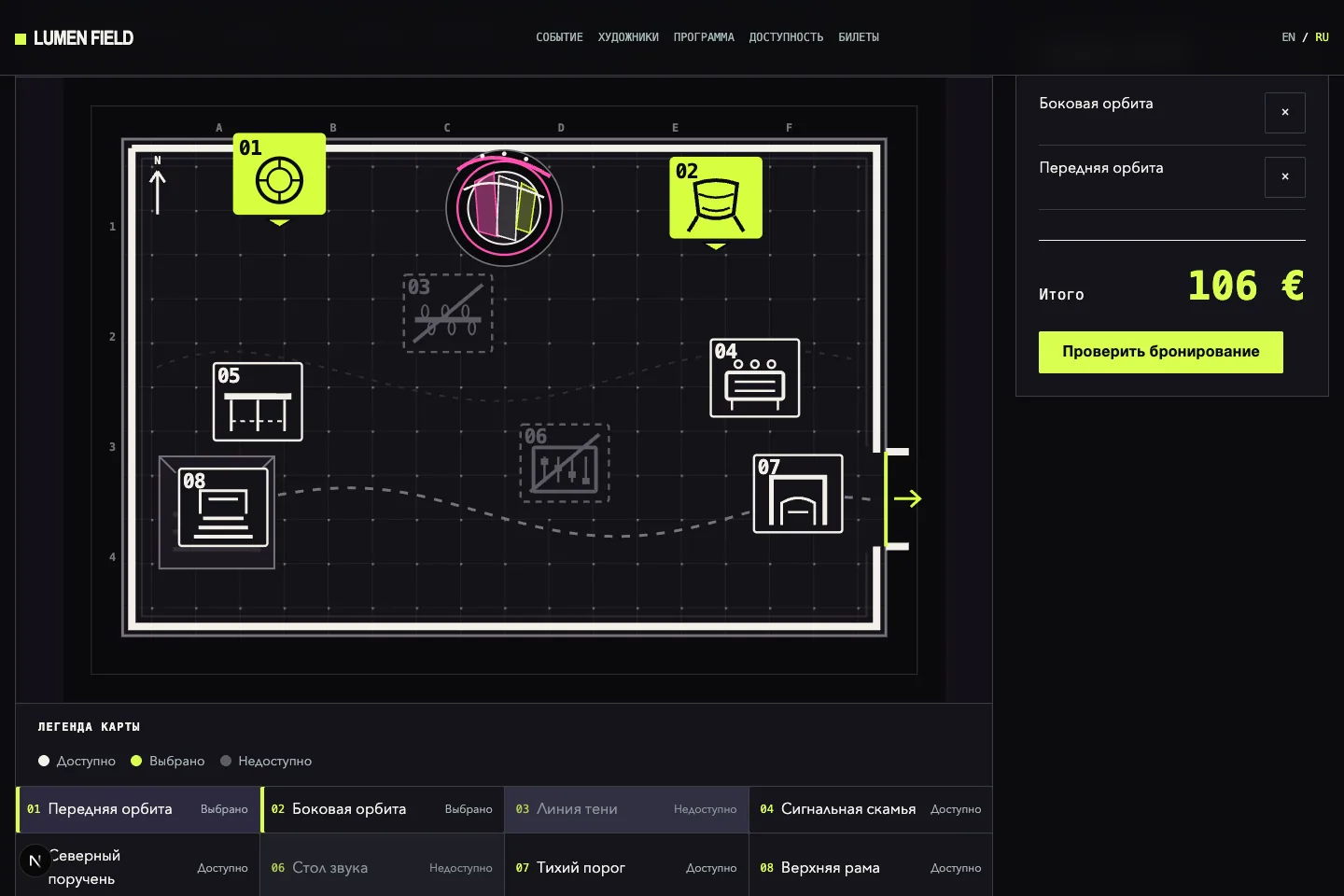Click the green exit arrow on map
This screenshot has height=896, width=1344.
point(907,498)
